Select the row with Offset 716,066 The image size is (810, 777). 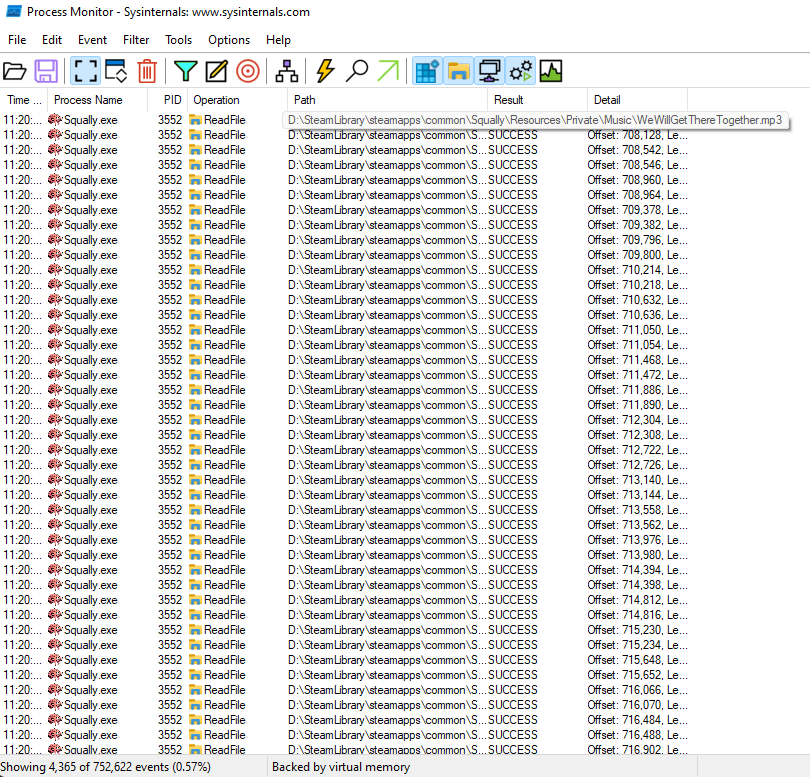tap(345, 690)
